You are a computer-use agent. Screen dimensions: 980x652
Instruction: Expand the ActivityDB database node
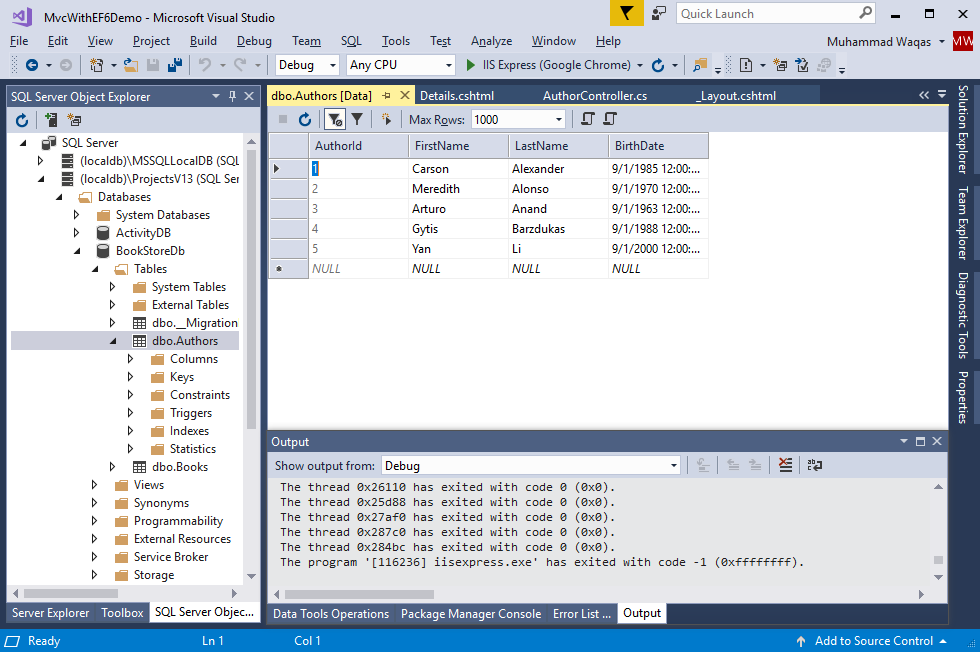pyautogui.click(x=76, y=233)
